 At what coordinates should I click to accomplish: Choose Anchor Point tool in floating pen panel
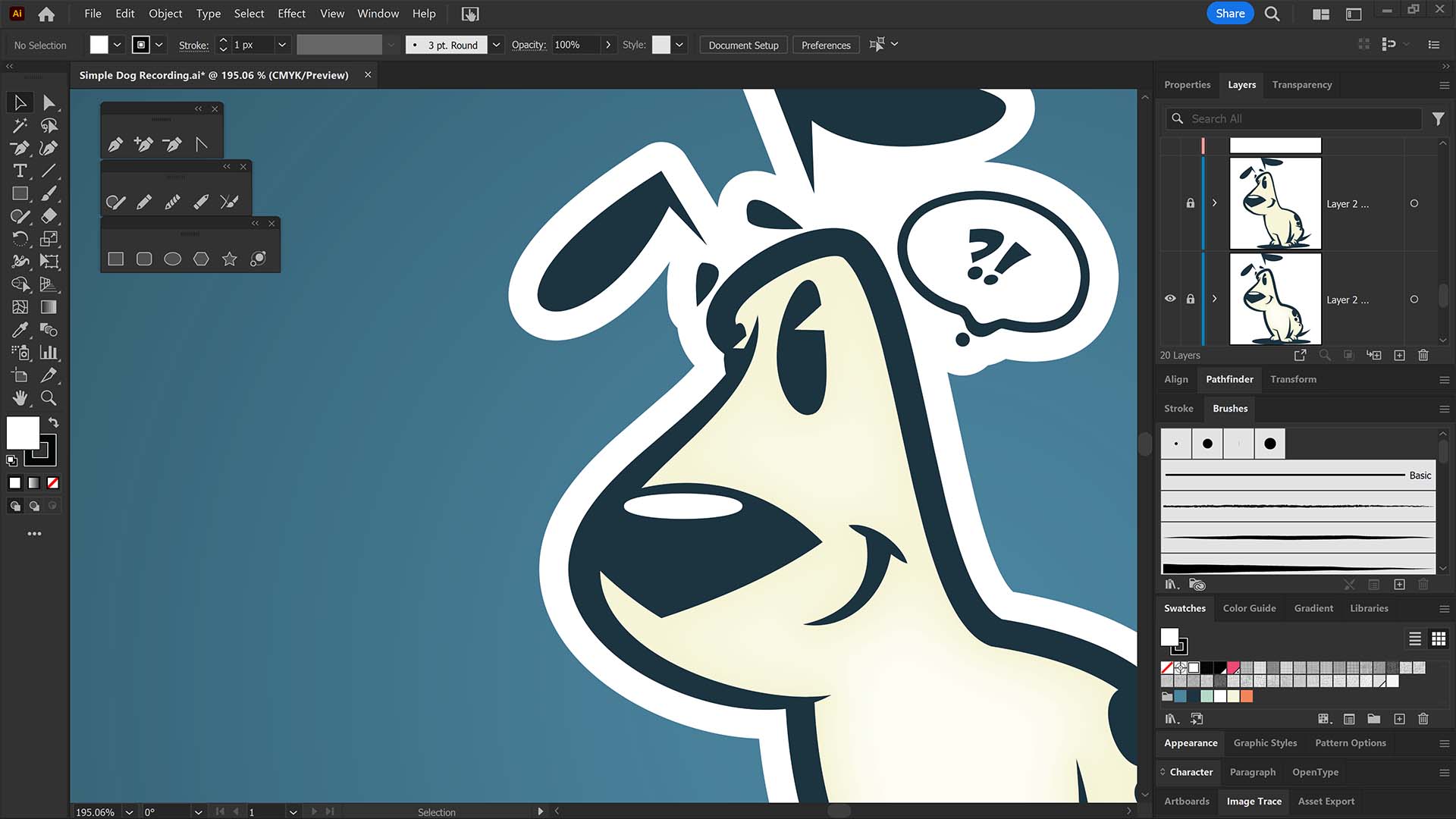coord(201,144)
